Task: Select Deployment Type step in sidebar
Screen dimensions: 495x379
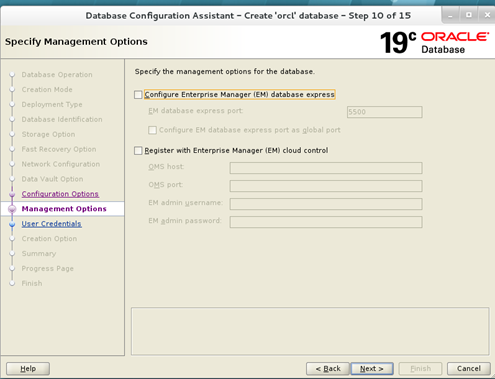Action: (x=52, y=105)
